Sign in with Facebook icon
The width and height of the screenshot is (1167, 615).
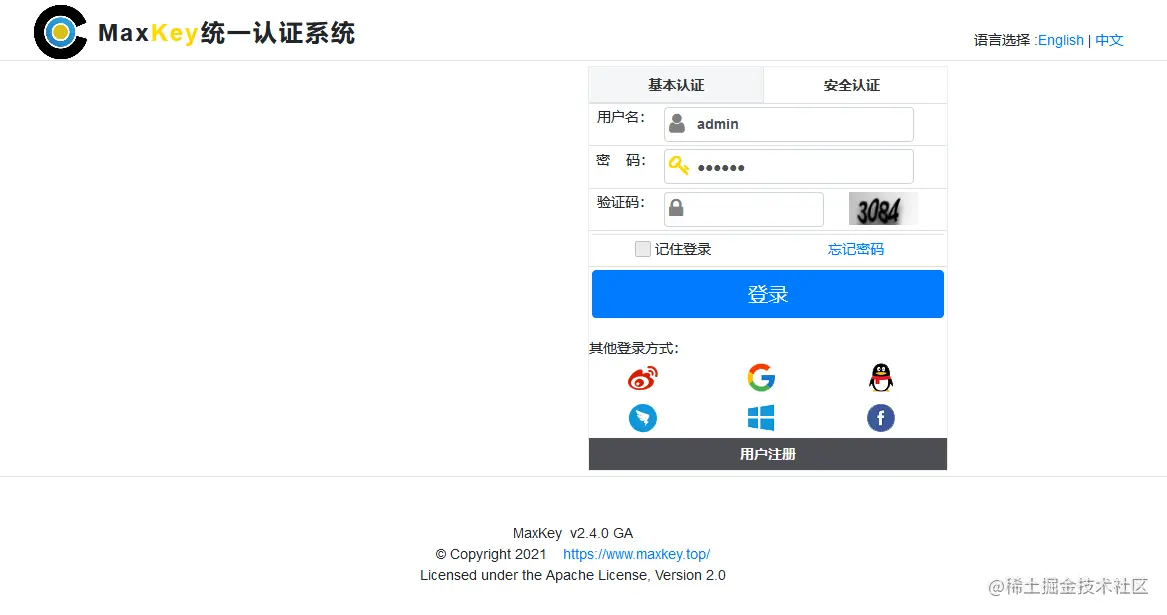[880, 418]
